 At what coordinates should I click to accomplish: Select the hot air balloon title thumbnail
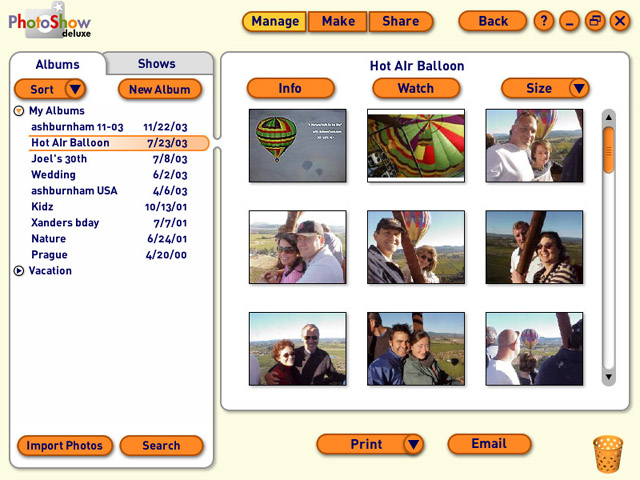pos(297,145)
